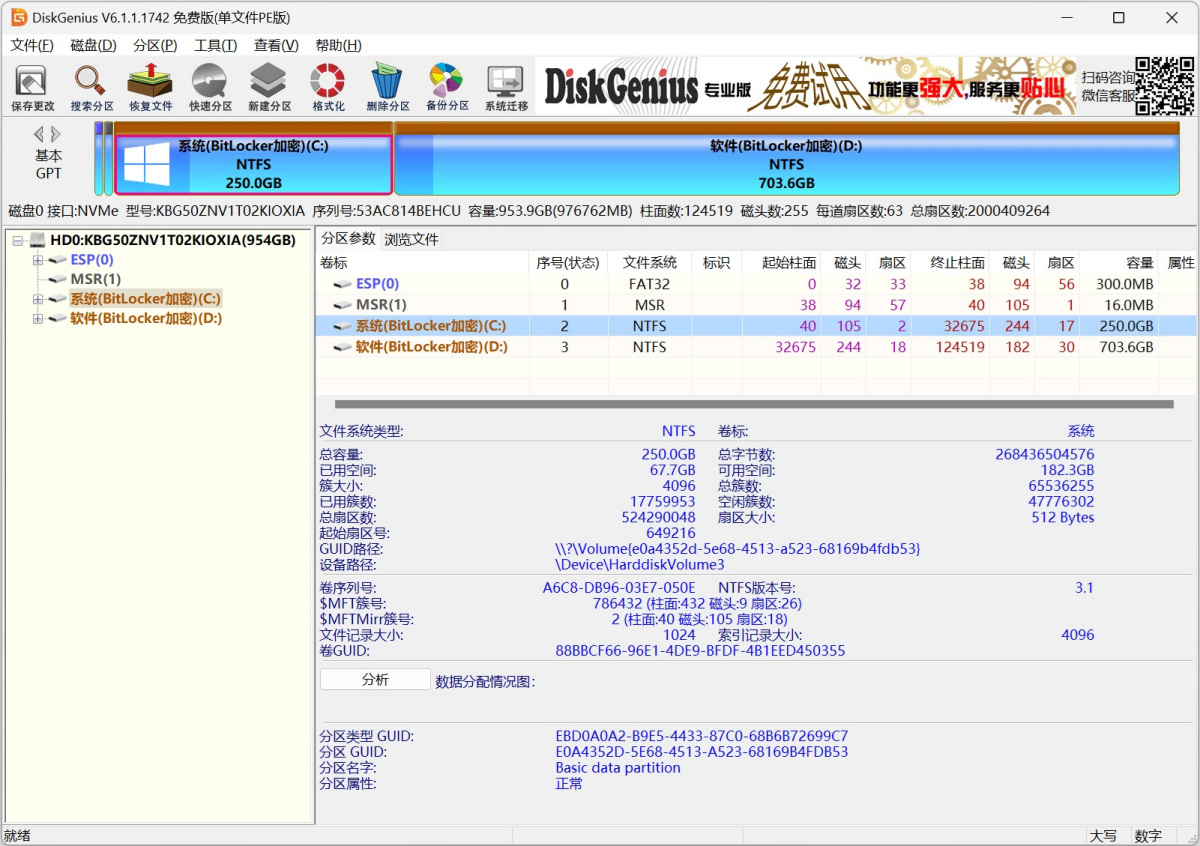Click the Save Changes (保存更改) toolbar icon
The height and width of the screenshot is (846, 1200).
point(33,86)
